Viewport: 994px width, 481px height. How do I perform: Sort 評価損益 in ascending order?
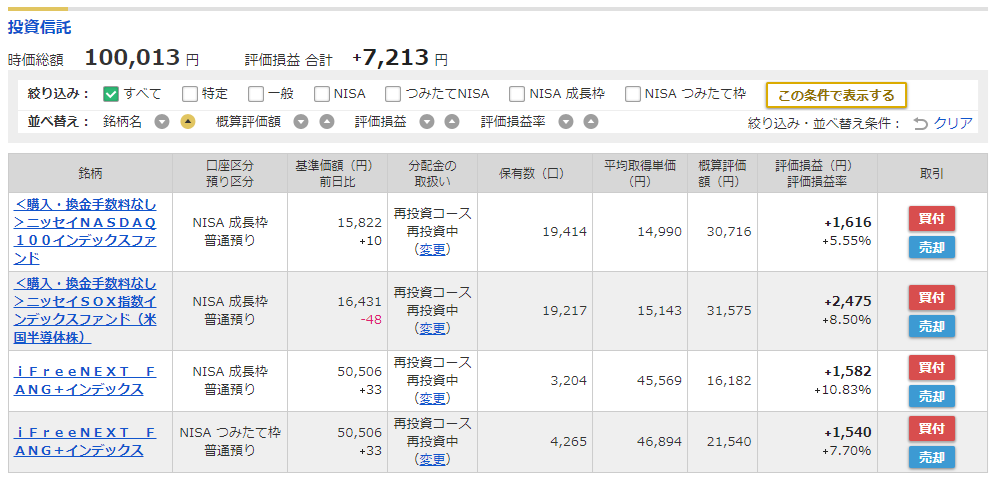[451, 122]
